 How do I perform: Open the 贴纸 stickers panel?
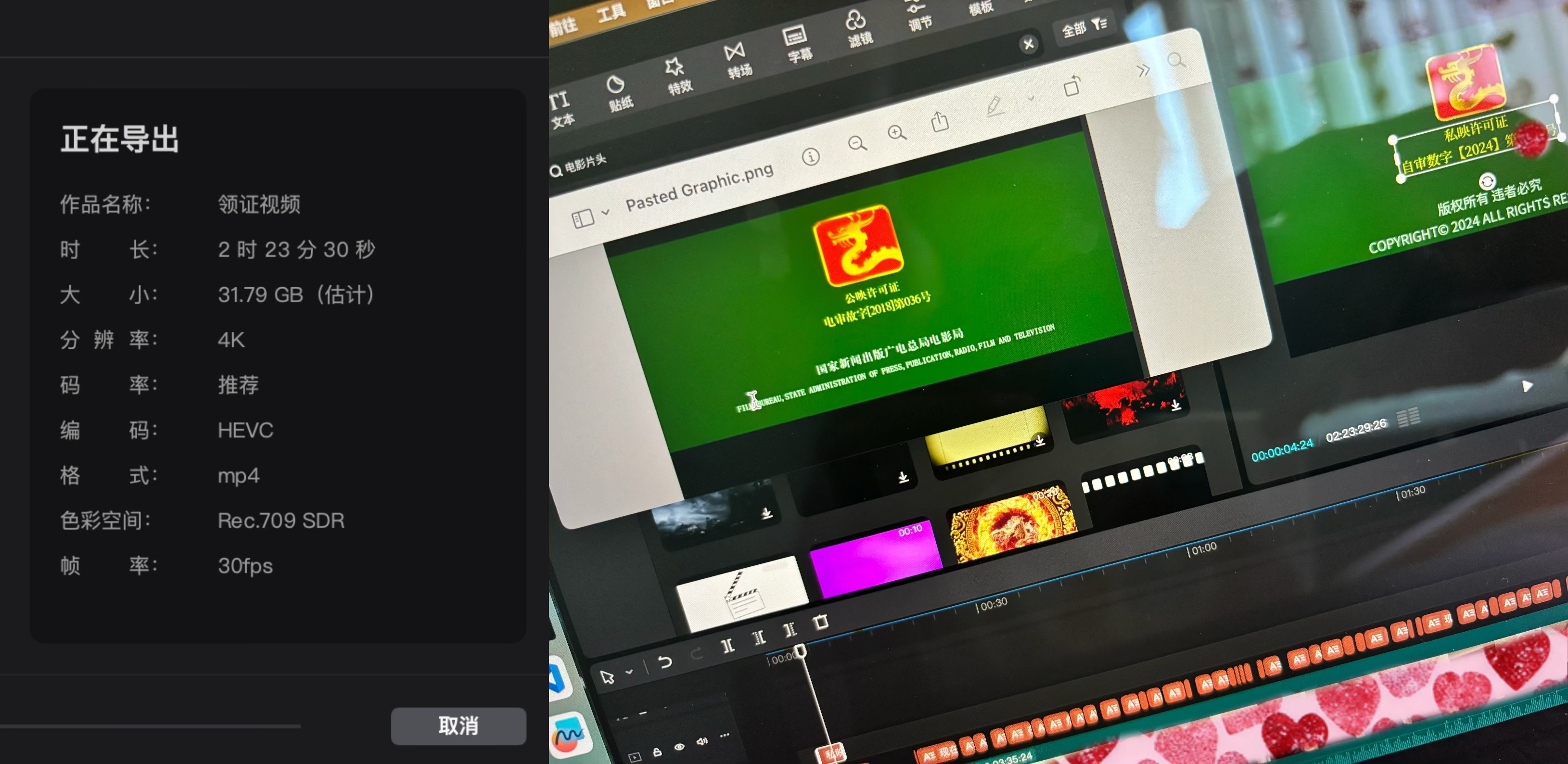pos(618,92)
